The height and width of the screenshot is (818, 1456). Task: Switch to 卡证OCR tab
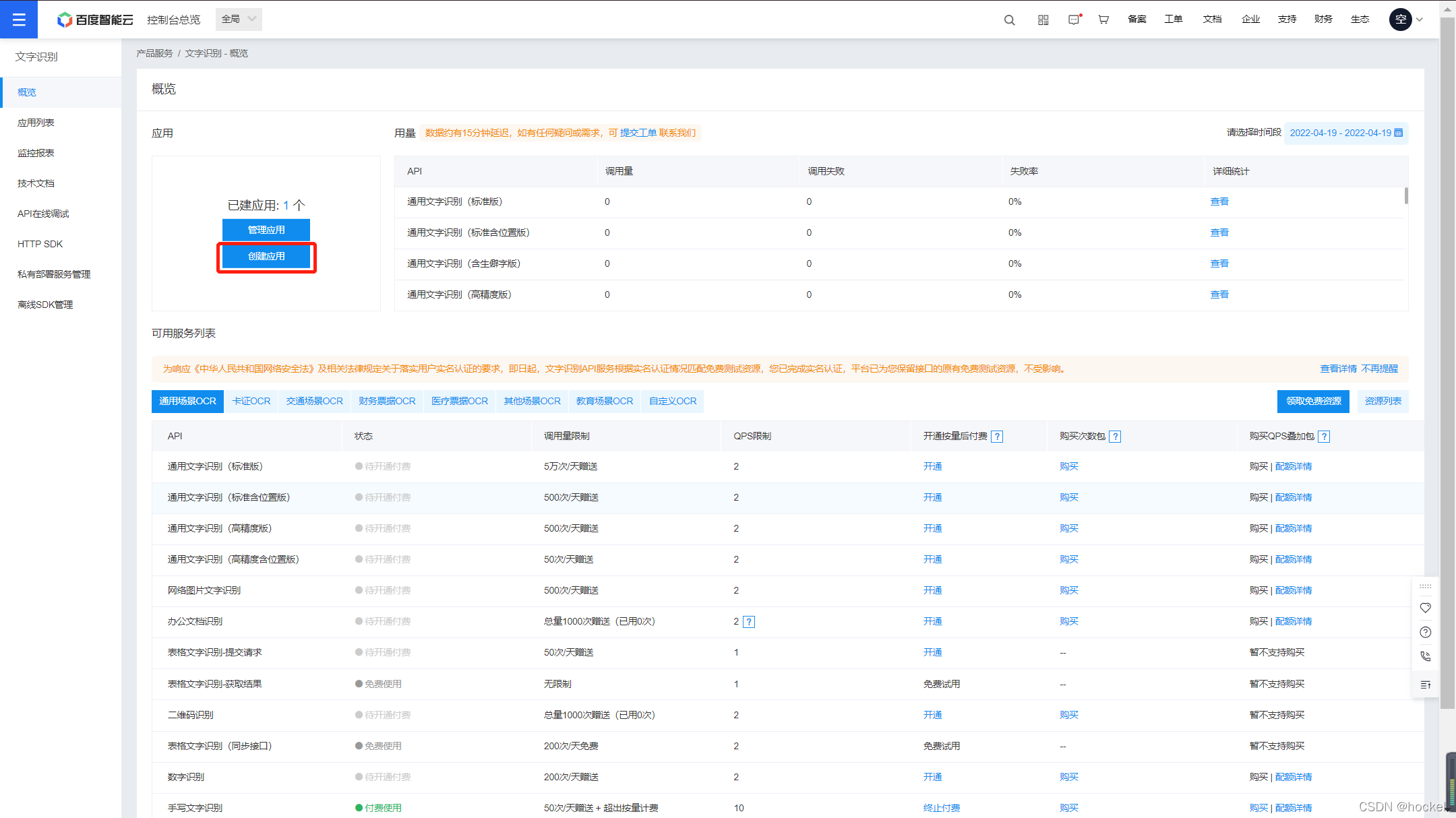(251, 402)
